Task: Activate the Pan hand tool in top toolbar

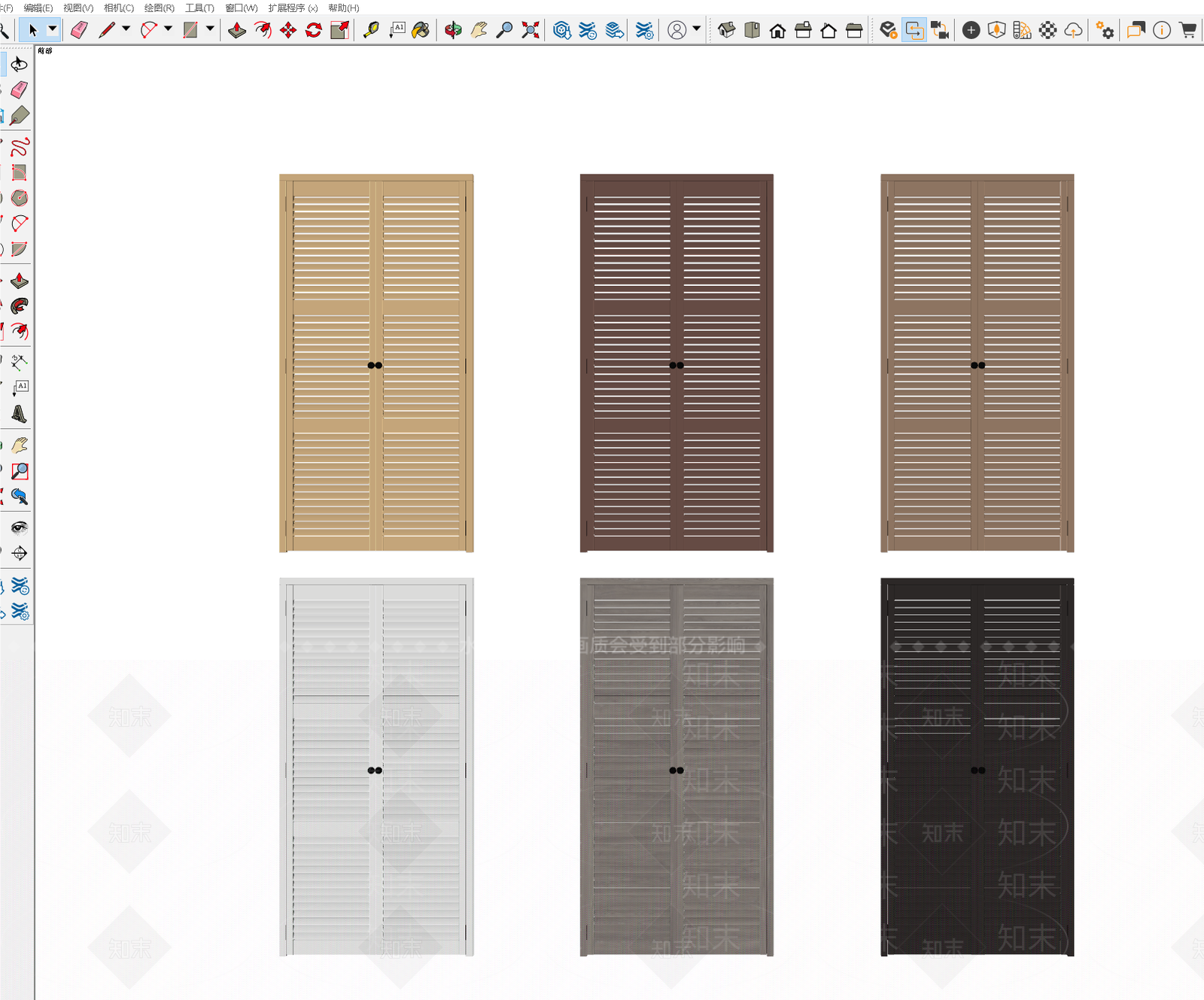Action: [479, 30]
